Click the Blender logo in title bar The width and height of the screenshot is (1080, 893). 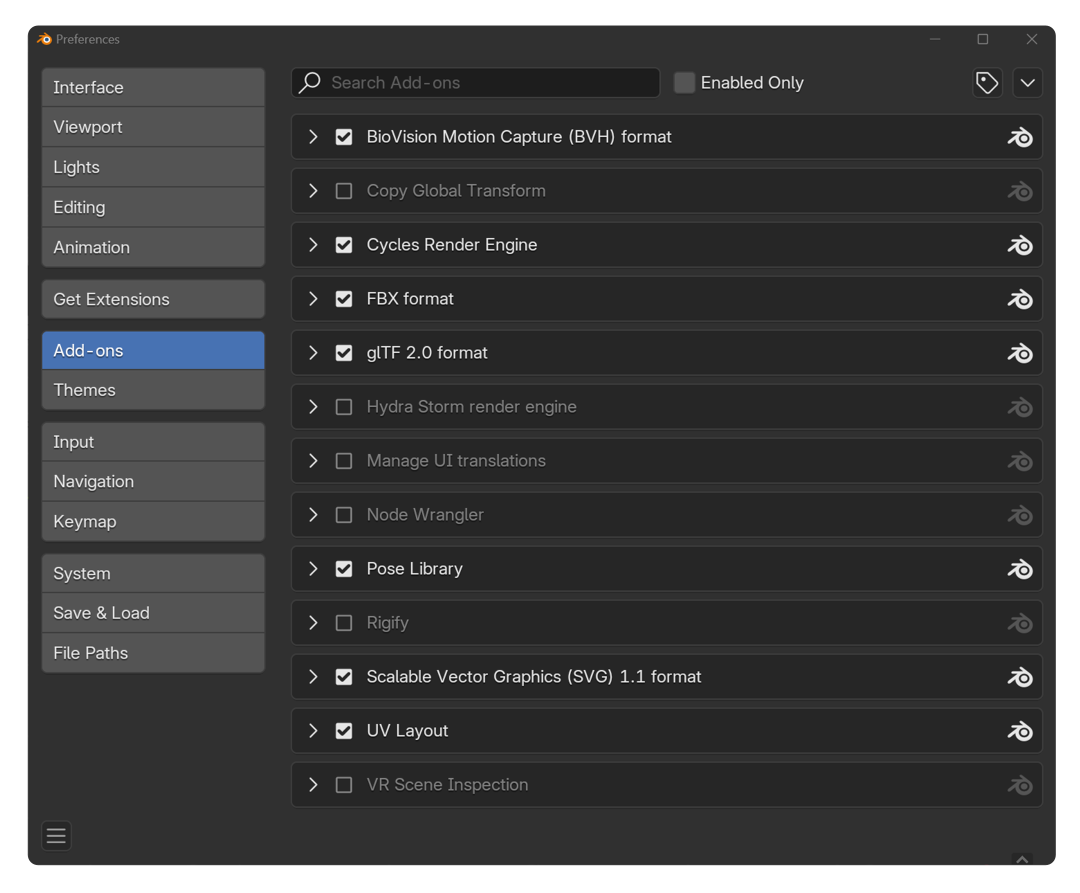click(x=45, y=39)
